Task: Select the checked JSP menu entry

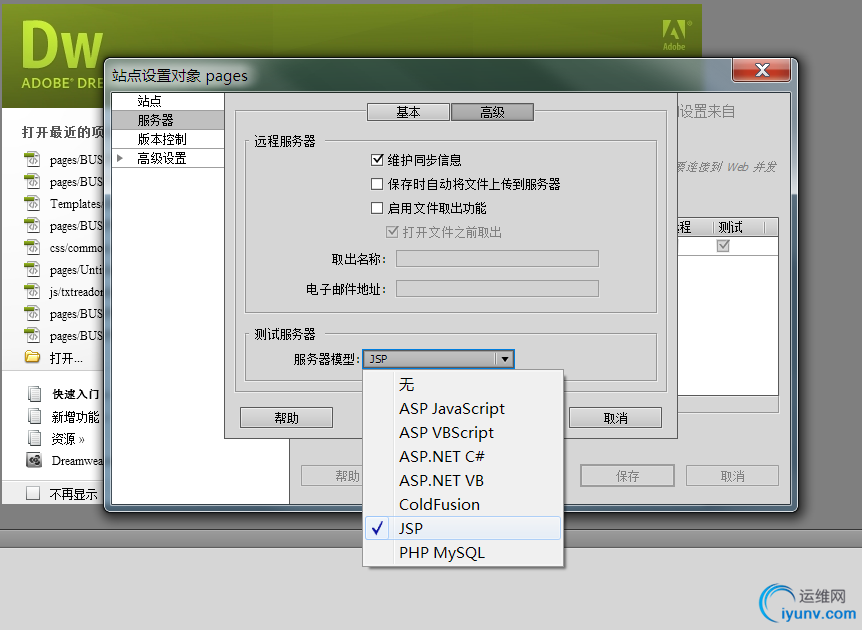Action: click(x=463, y=528)
